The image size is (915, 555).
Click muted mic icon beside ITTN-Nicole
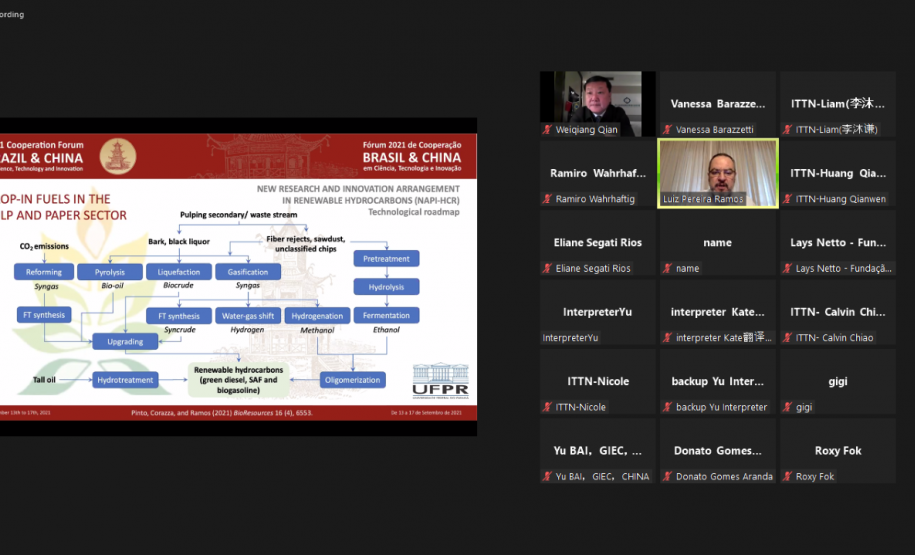pos(547,407)
